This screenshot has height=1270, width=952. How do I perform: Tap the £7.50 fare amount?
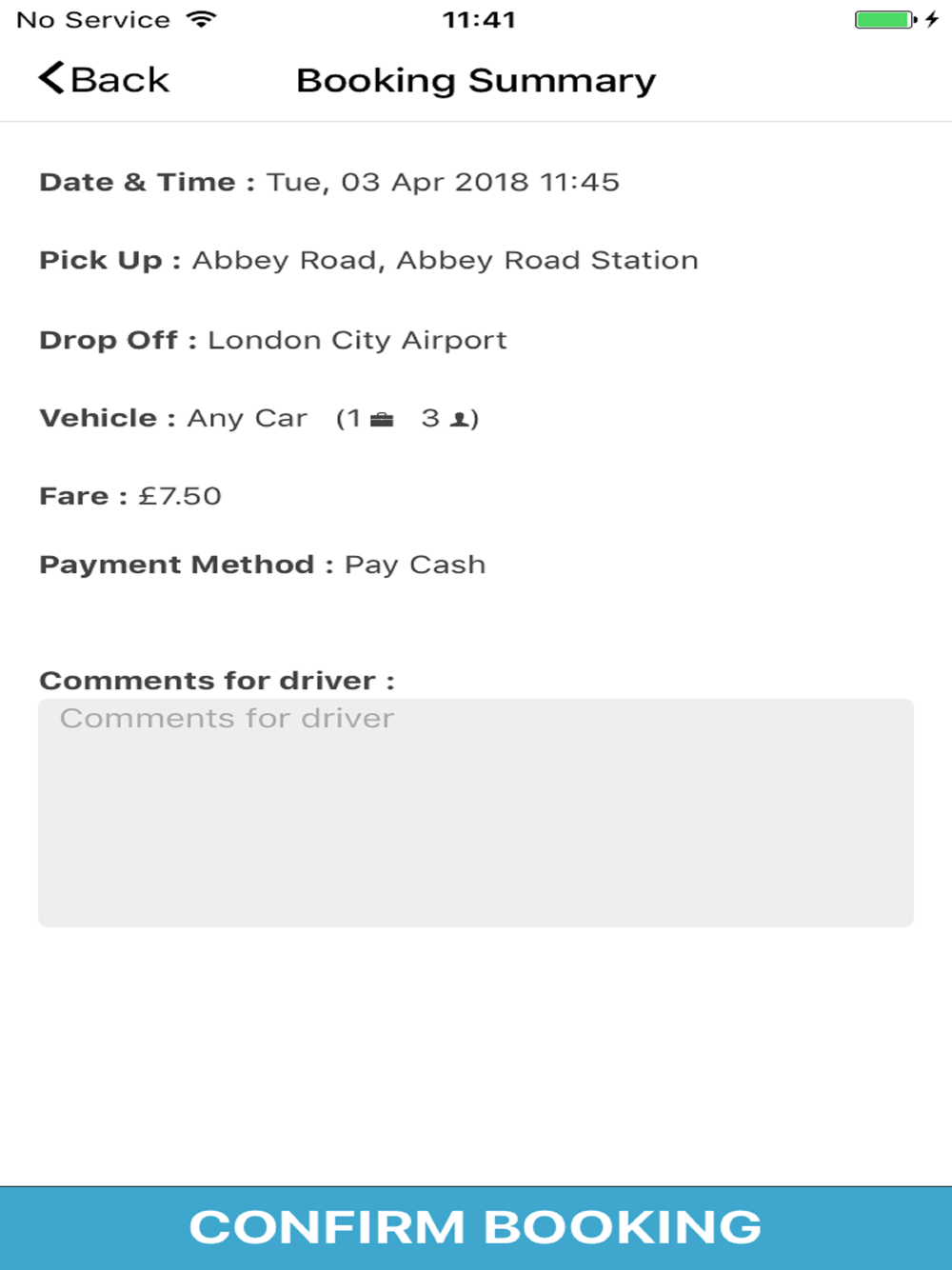[x=180, y=496]
